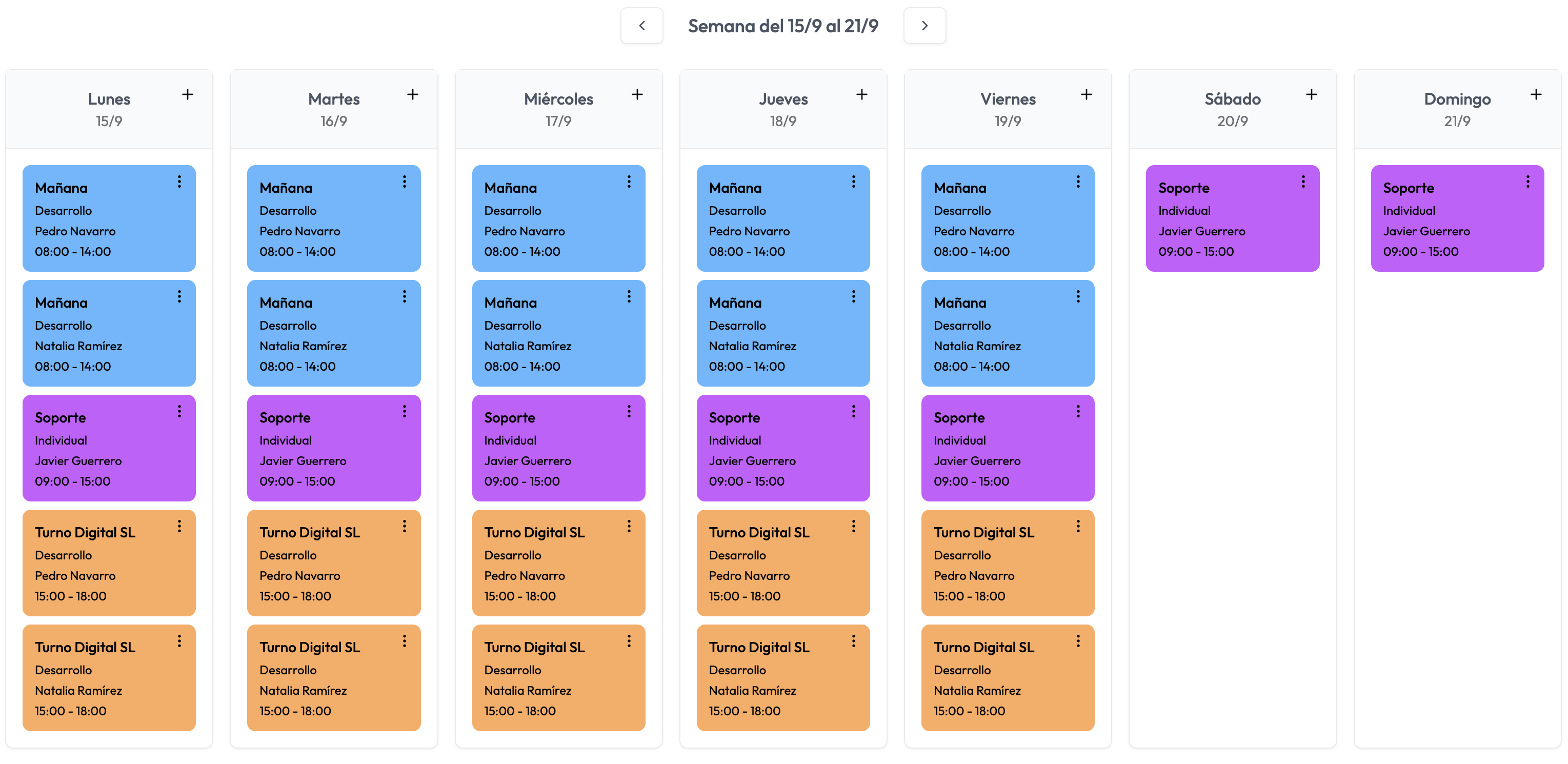1568x764 pixels.
Task: Open options for Jueves Natalia Ramírez morning shift
Action: pyautogui.click(x=853, y=296)
